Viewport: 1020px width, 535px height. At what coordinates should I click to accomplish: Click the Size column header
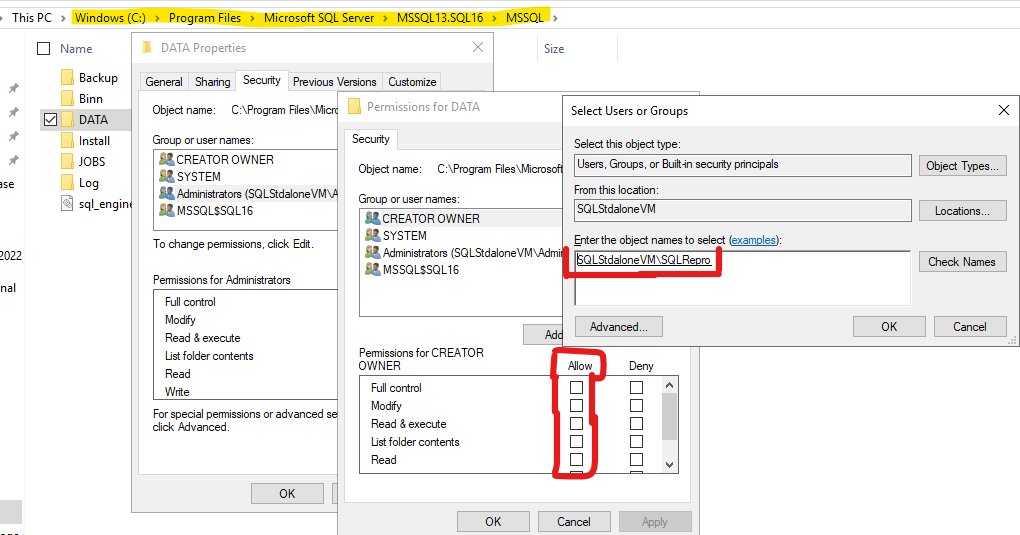[554, 49]
